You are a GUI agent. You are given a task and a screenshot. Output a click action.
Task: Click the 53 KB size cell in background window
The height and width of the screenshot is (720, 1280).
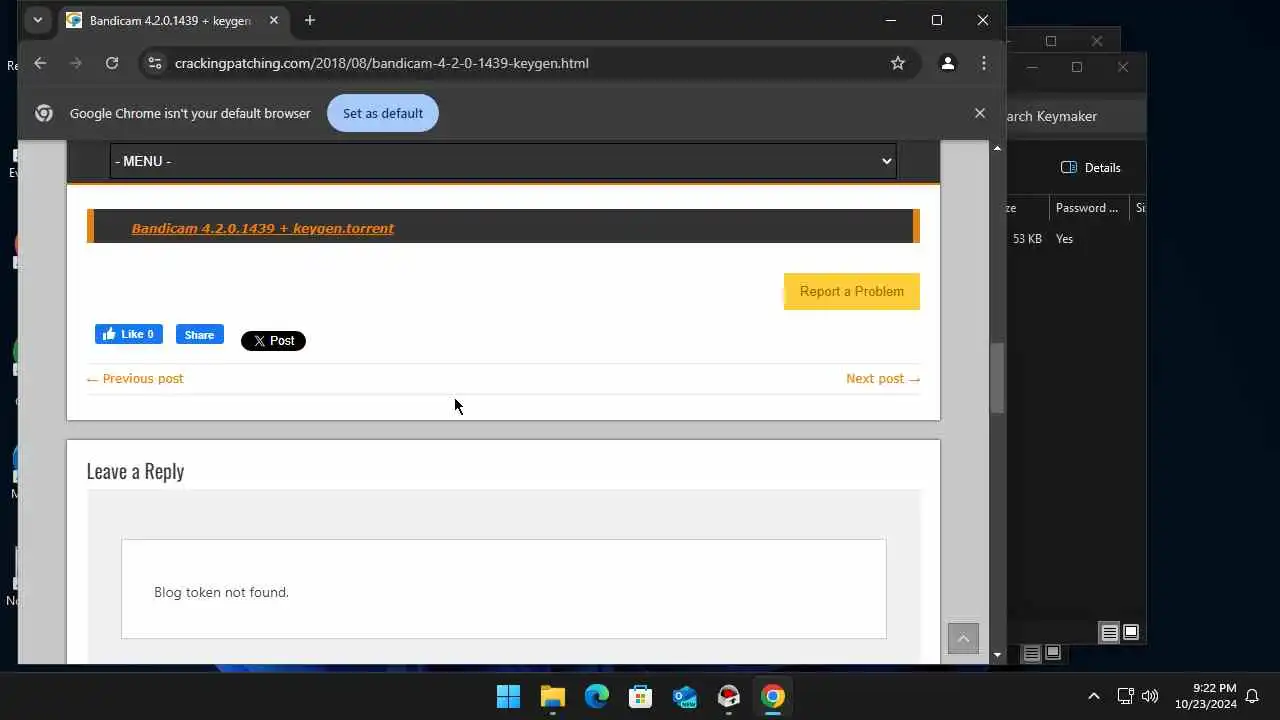coord(1027,239)
